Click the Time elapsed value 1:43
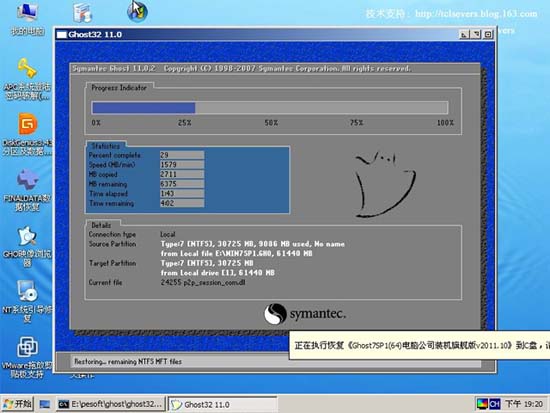550x413 pixels. pyautogui.click(x=182, y=193)
